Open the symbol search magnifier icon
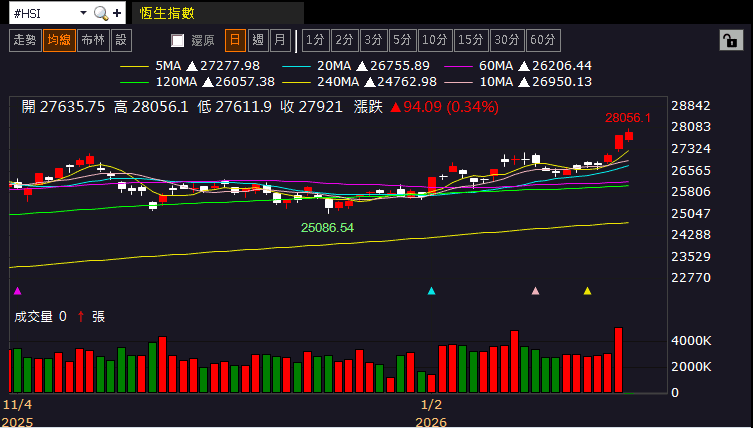 [x=101, y=13]
